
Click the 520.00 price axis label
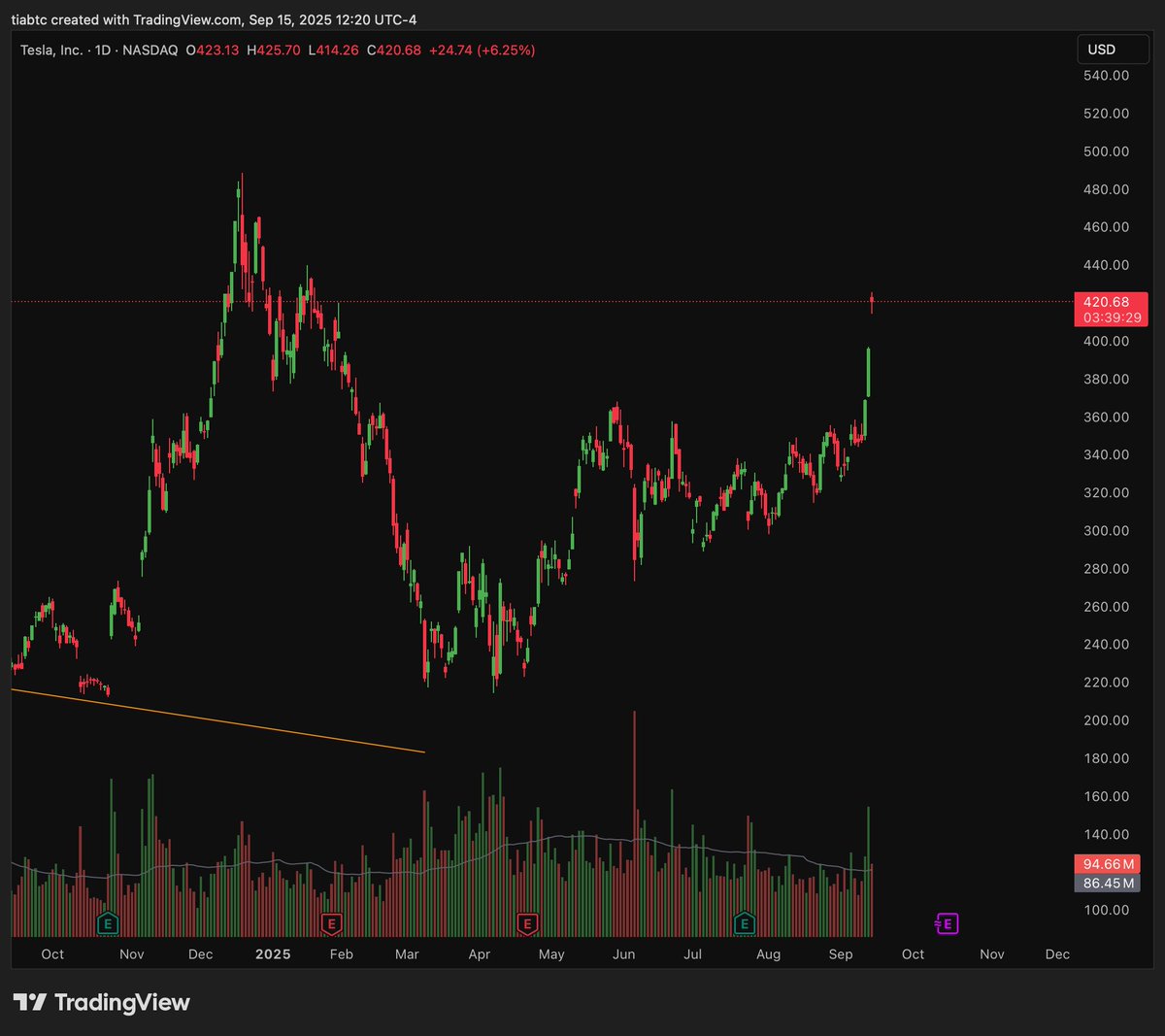[x=1107, y=114]
